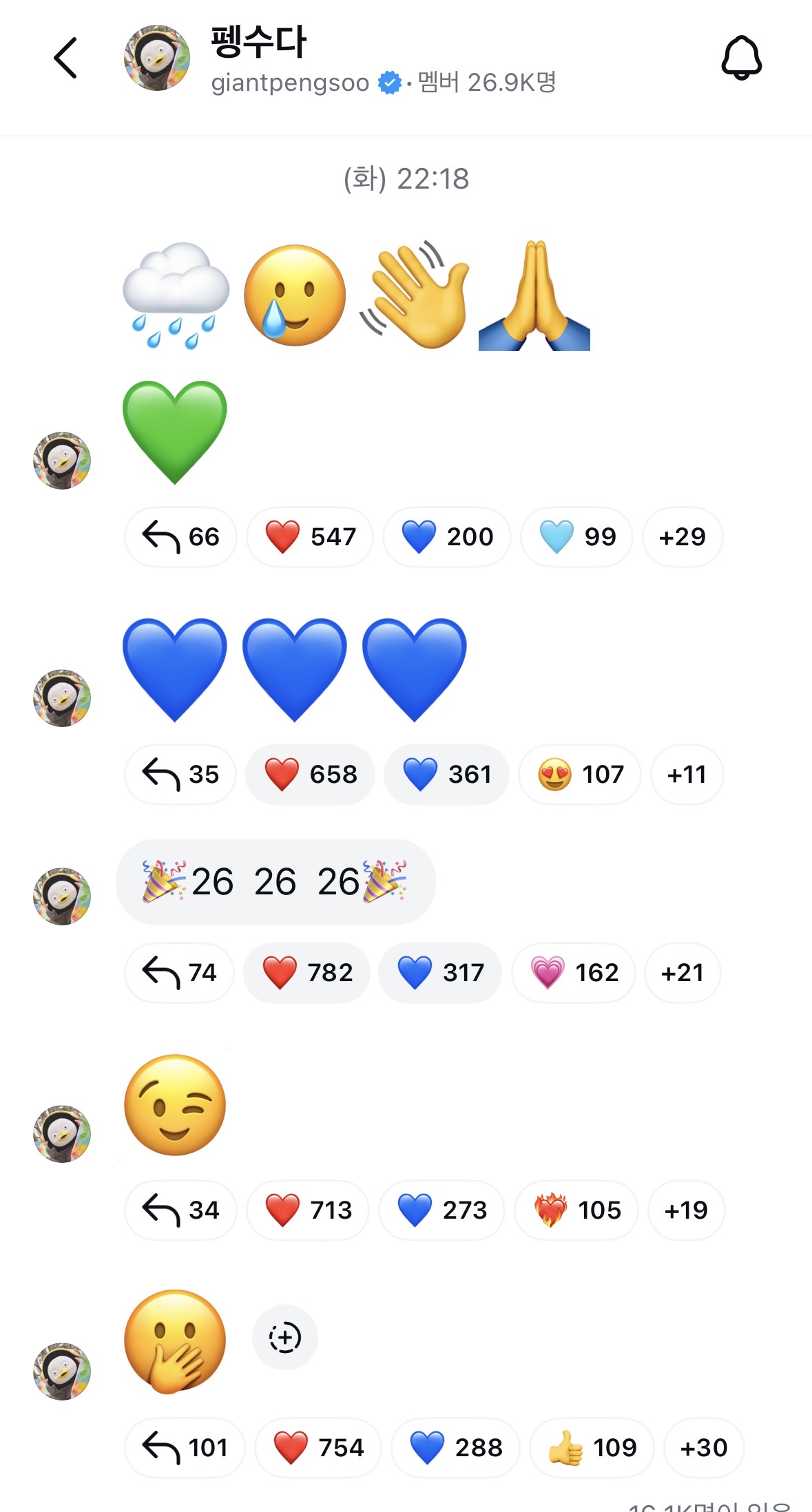Screen dimensions: 812x1512
Task: Expand the +30 more reactions
Action: point(704,1447)
